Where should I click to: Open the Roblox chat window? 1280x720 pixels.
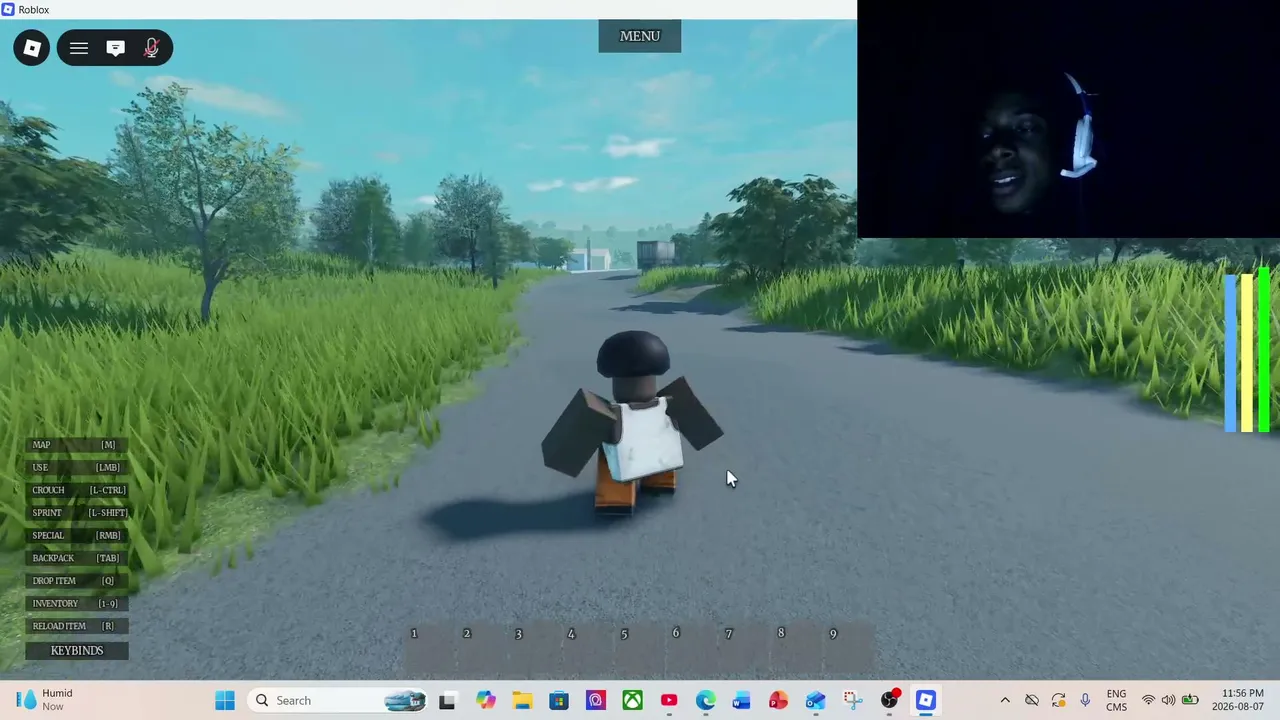115,48
